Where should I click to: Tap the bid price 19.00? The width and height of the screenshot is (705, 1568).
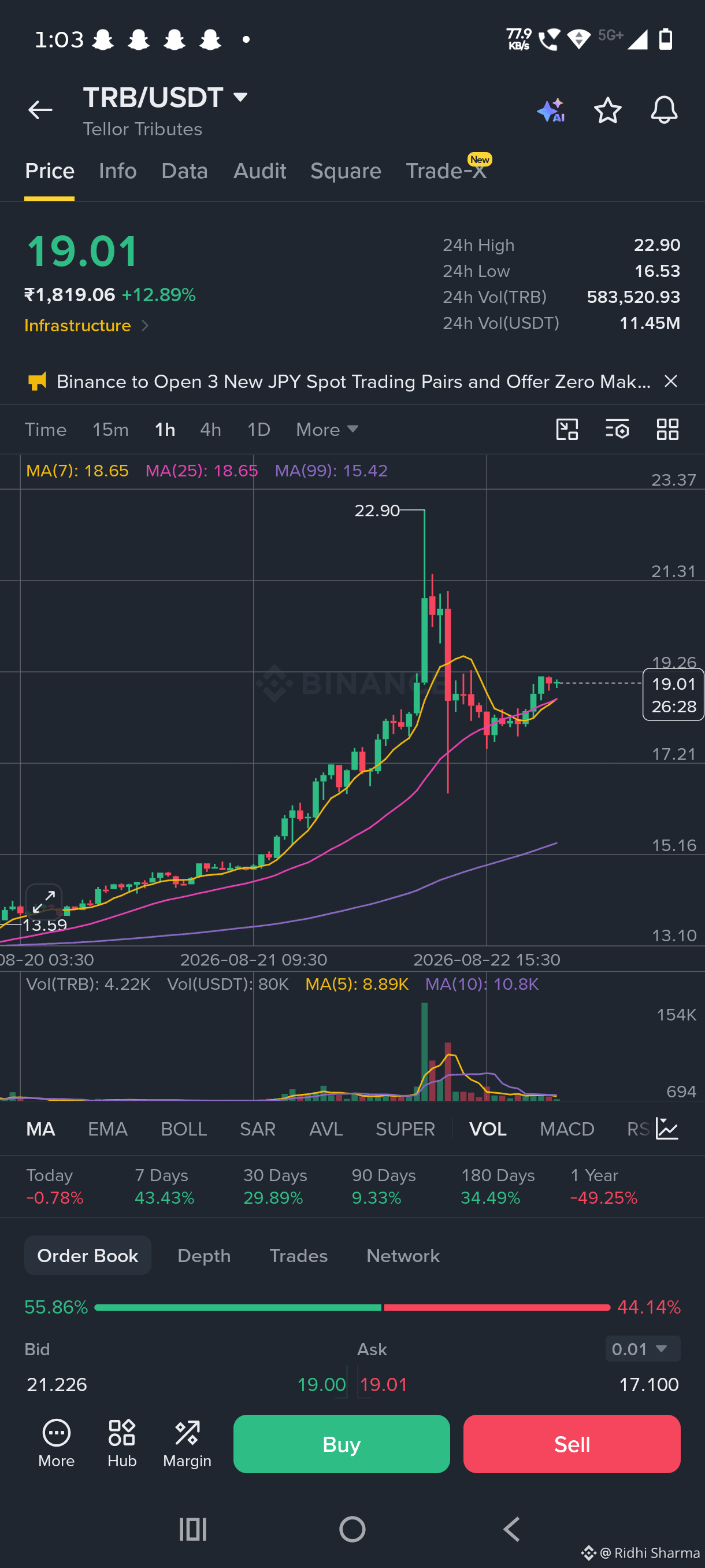(321, 1385)
